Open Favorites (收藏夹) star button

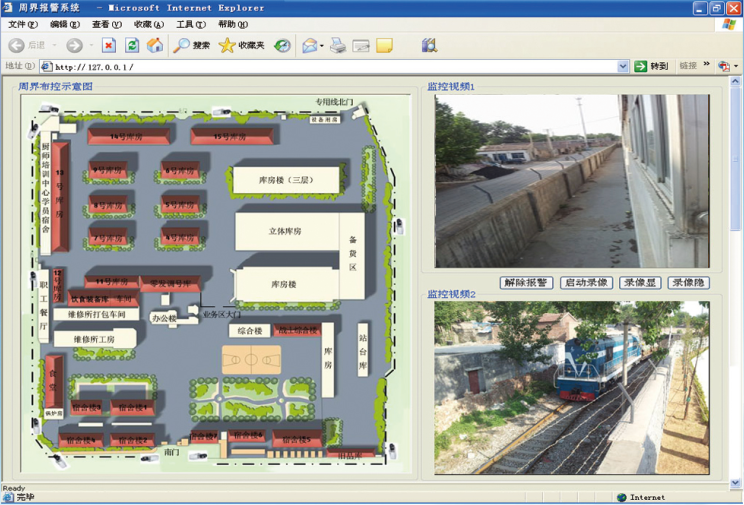tap(241, 46)
